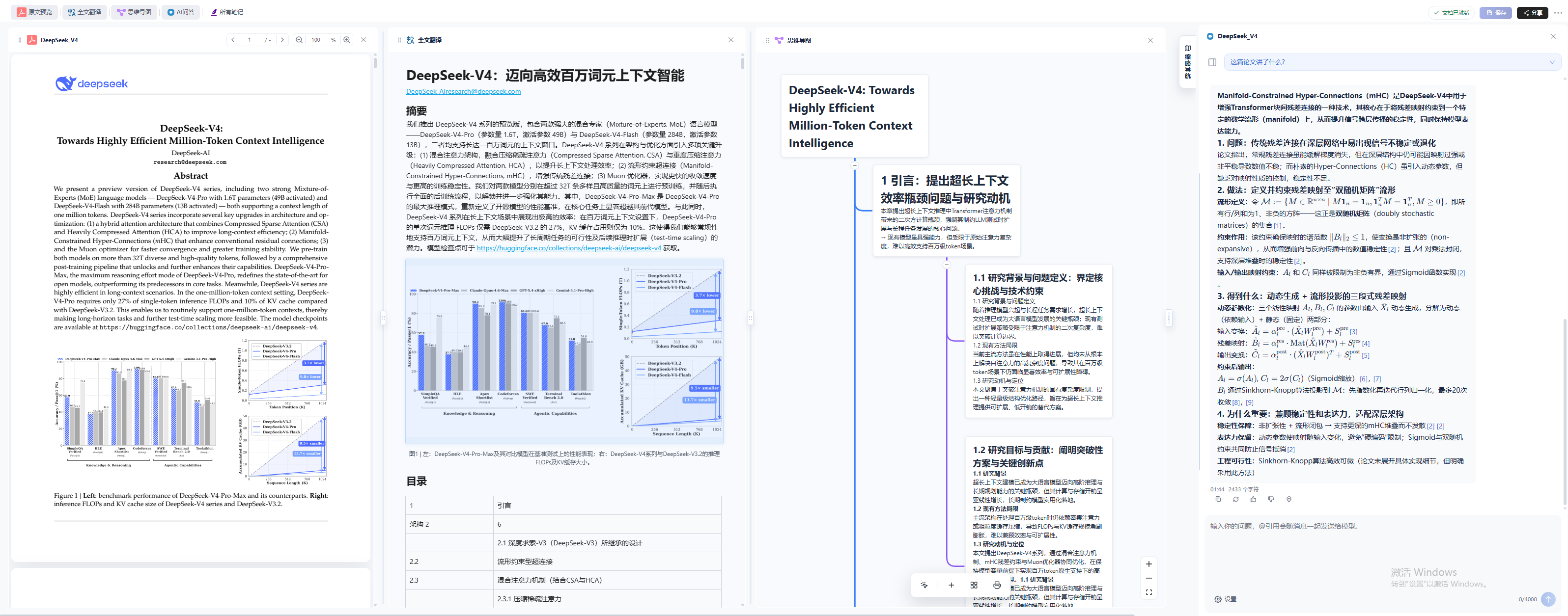Collapse the 1 引言 node children
Image resolution: width=1568 pixels, height=616 pixels.
click(x=947, y=265)
